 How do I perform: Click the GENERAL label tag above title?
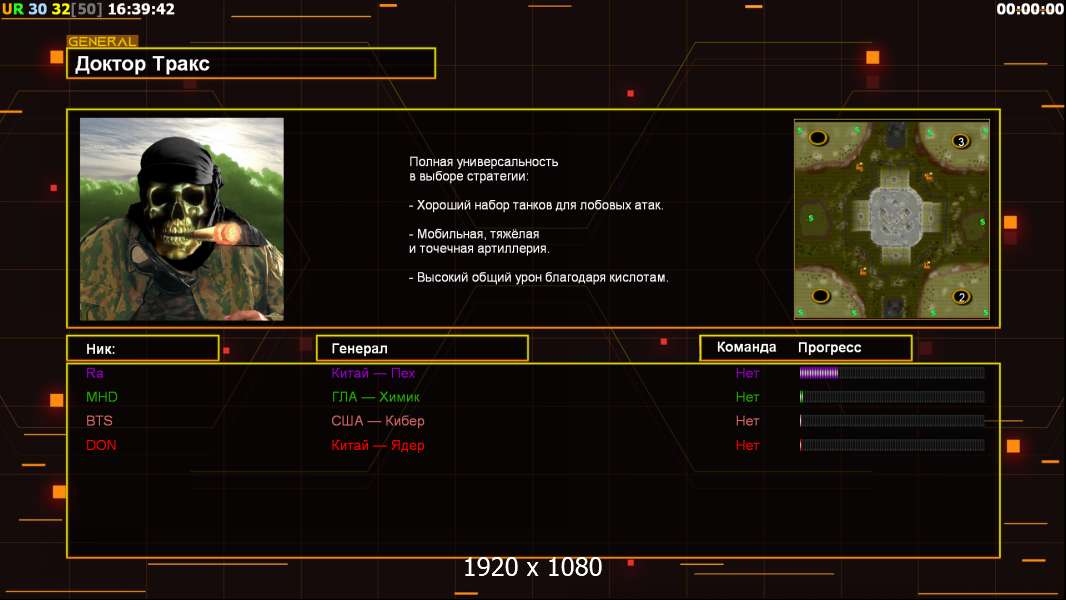coord(102,41)
